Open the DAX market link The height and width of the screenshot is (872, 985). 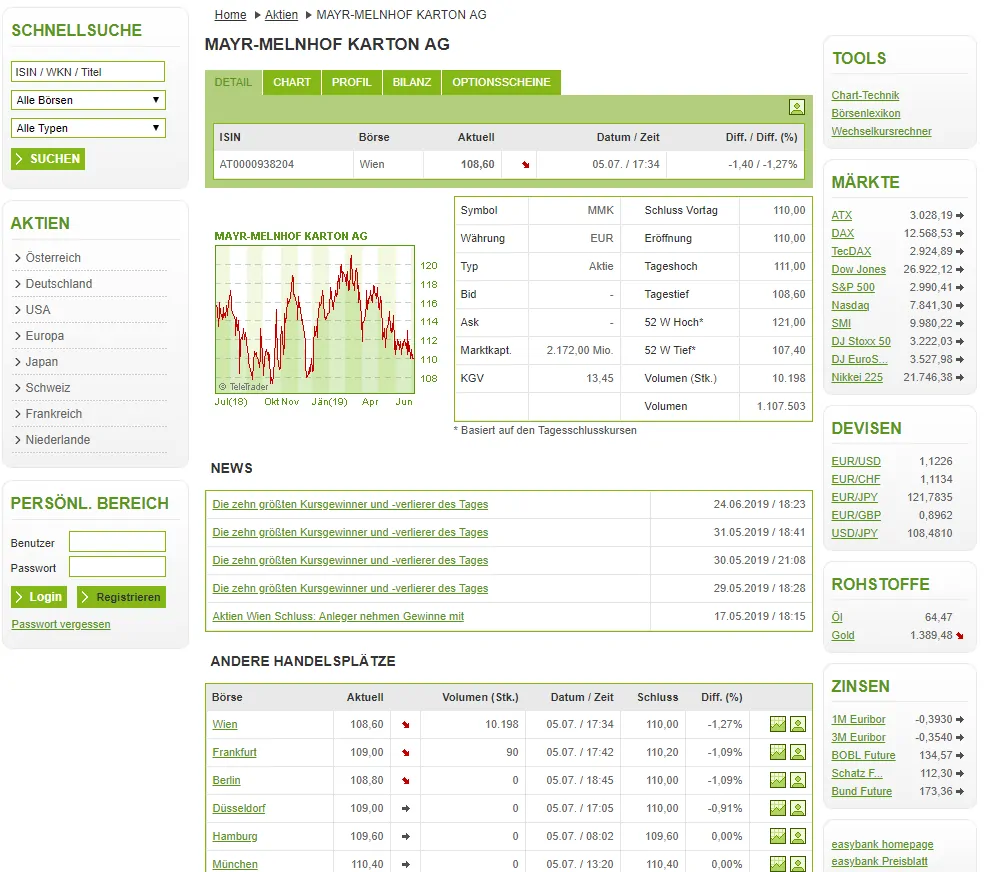coord(842,233)
